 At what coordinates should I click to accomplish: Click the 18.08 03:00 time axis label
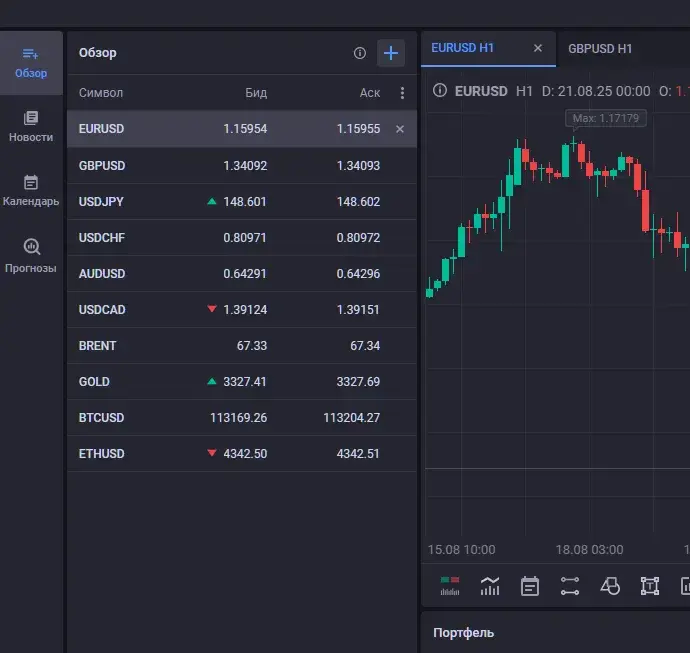589,550
